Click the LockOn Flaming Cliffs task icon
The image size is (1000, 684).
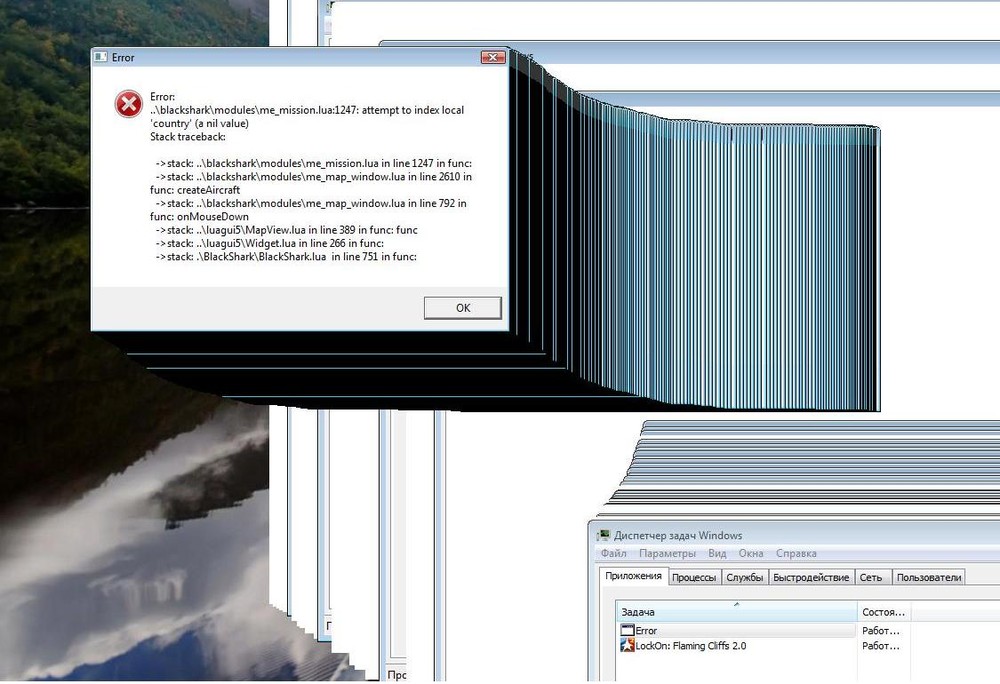[x=627, y=646]
